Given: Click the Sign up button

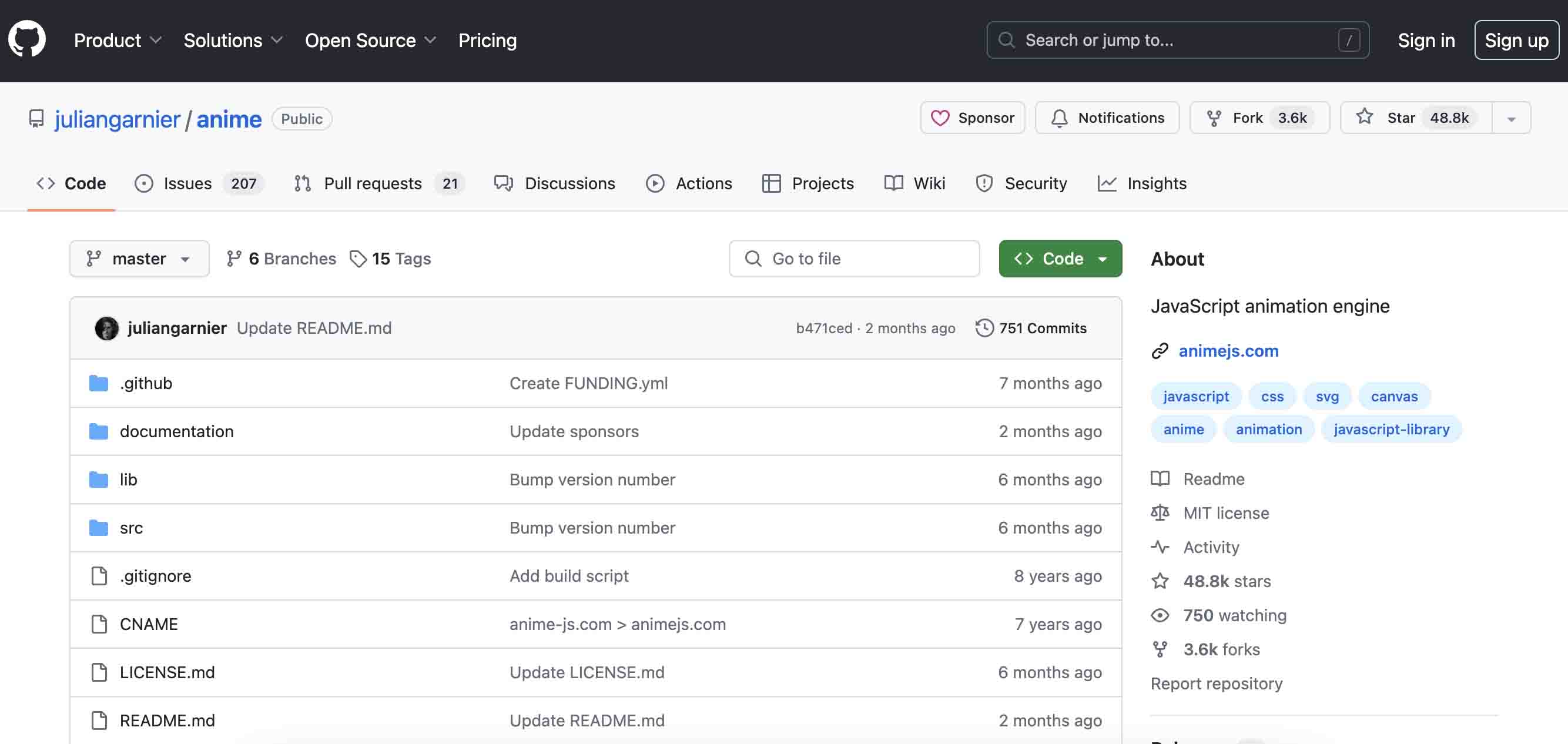Looking at the screenshot, I should [1516, 40].
